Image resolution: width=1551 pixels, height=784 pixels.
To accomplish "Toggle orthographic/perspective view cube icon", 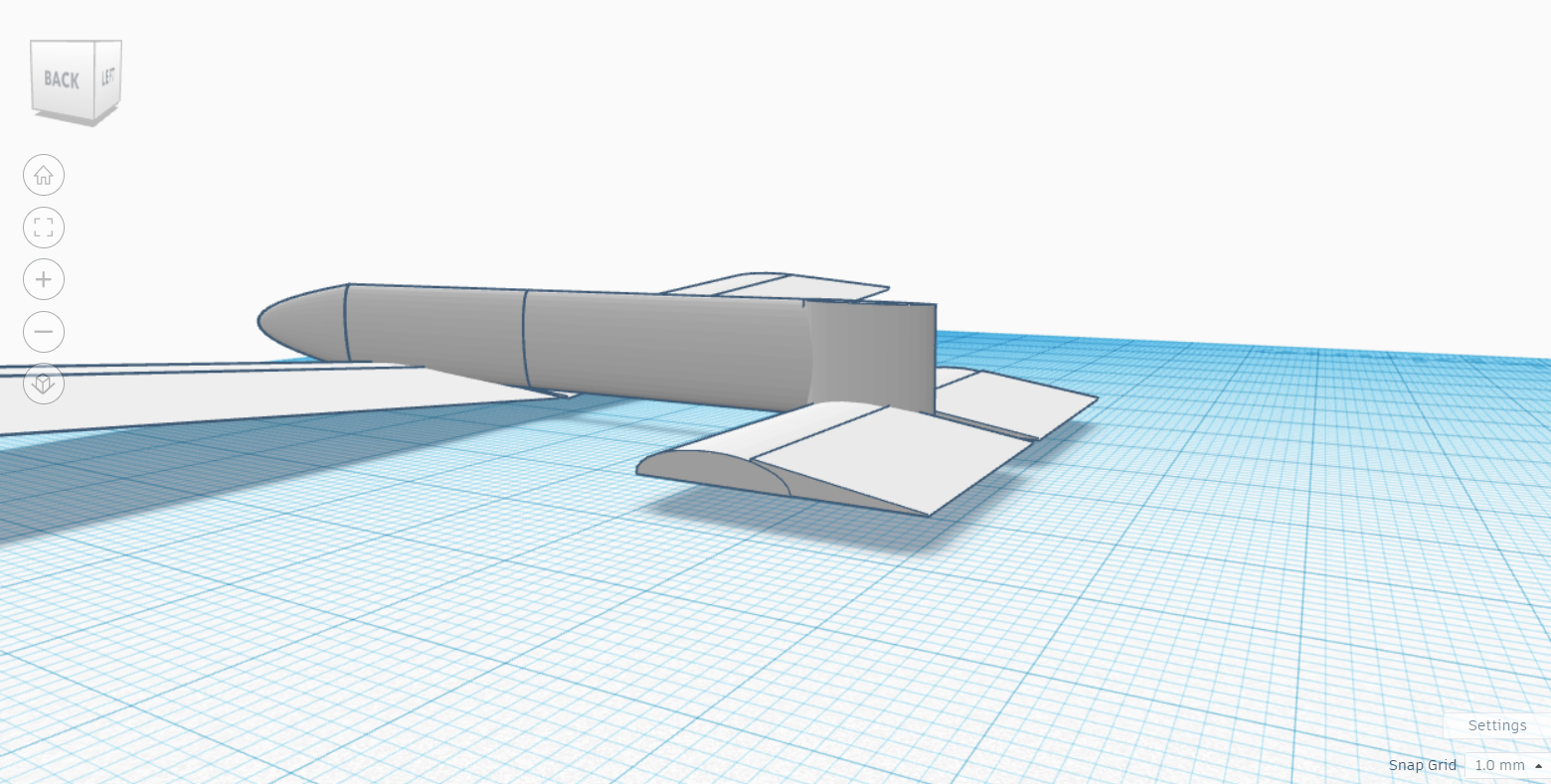I will click(x=44, y=383).
